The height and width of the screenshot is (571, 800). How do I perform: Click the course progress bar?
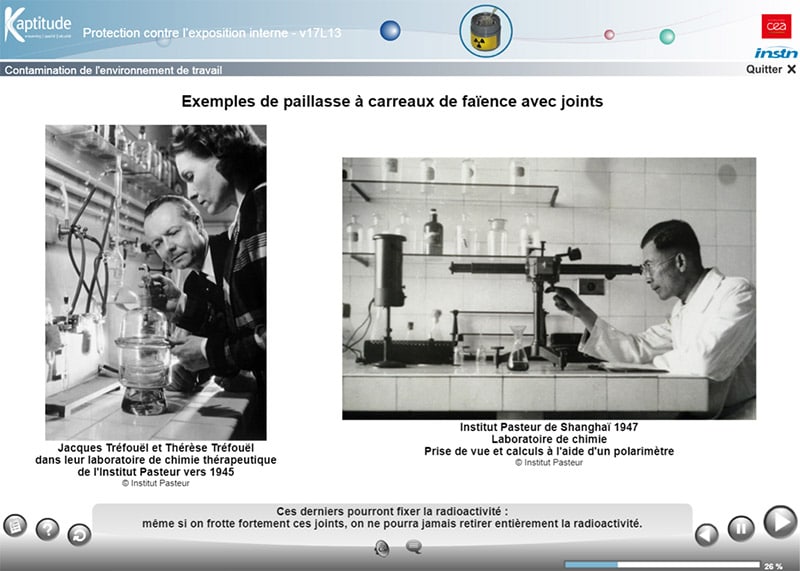660,565
